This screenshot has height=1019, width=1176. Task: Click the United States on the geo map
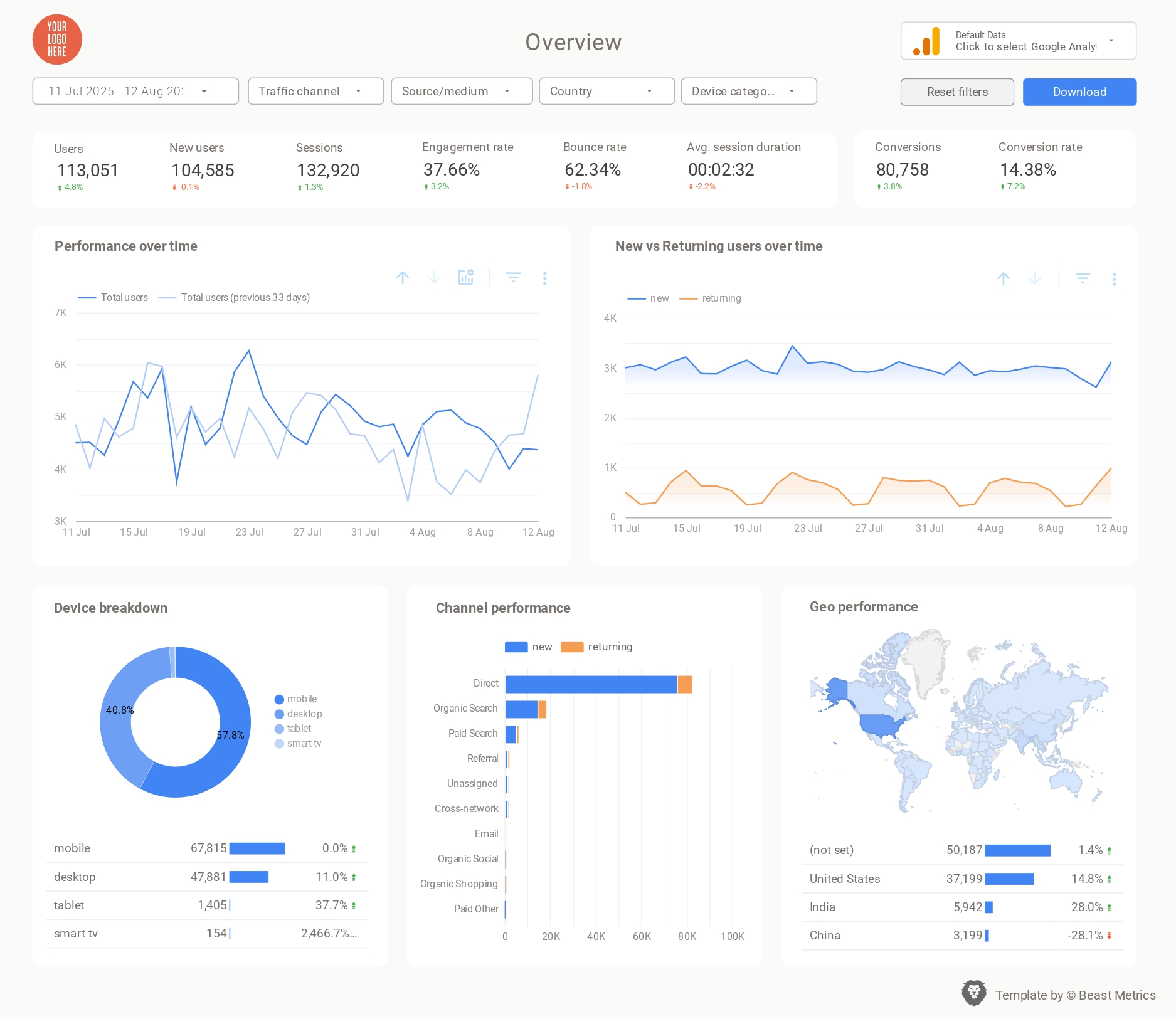881,726
